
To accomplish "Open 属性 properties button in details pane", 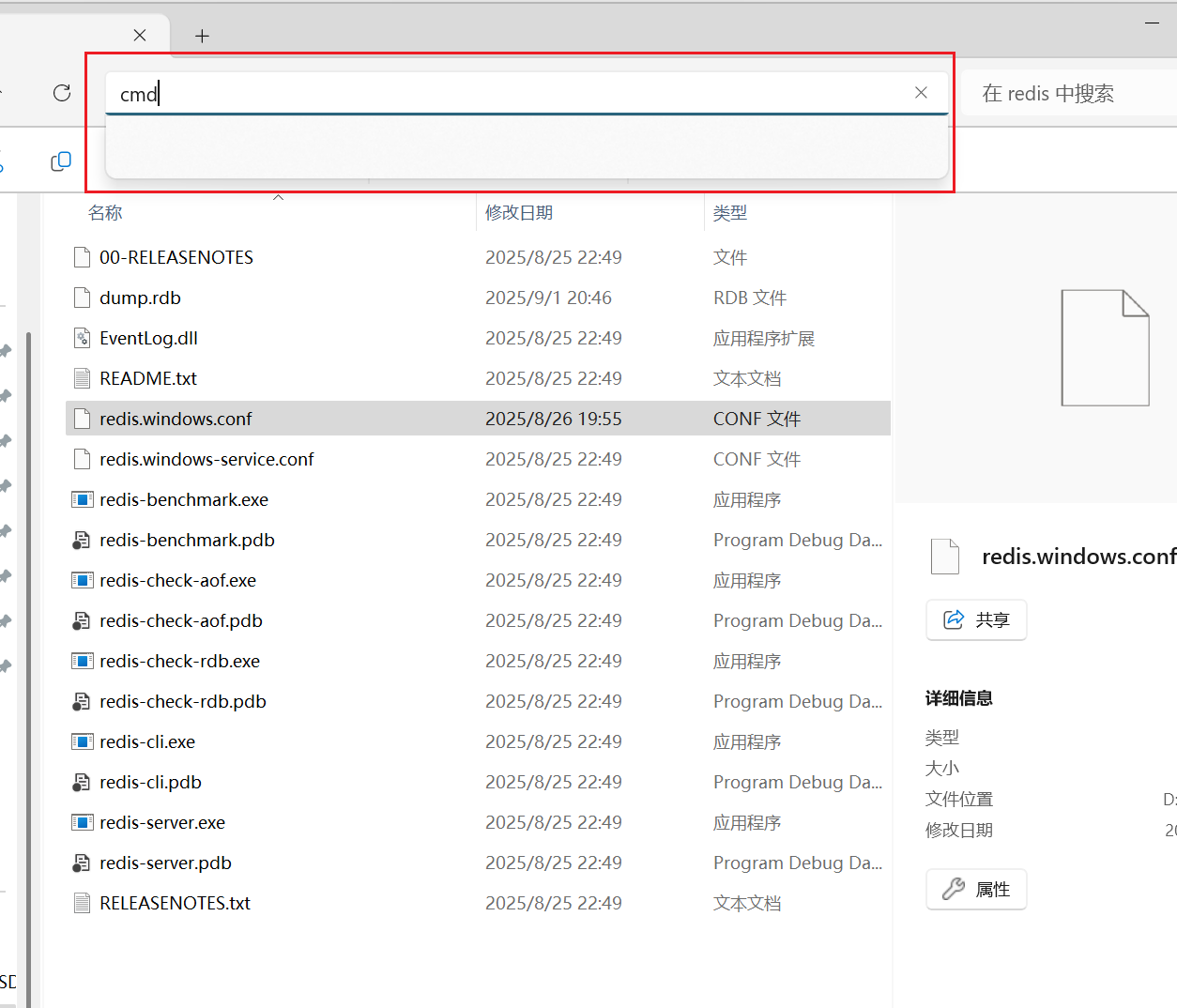I will 976,889.
